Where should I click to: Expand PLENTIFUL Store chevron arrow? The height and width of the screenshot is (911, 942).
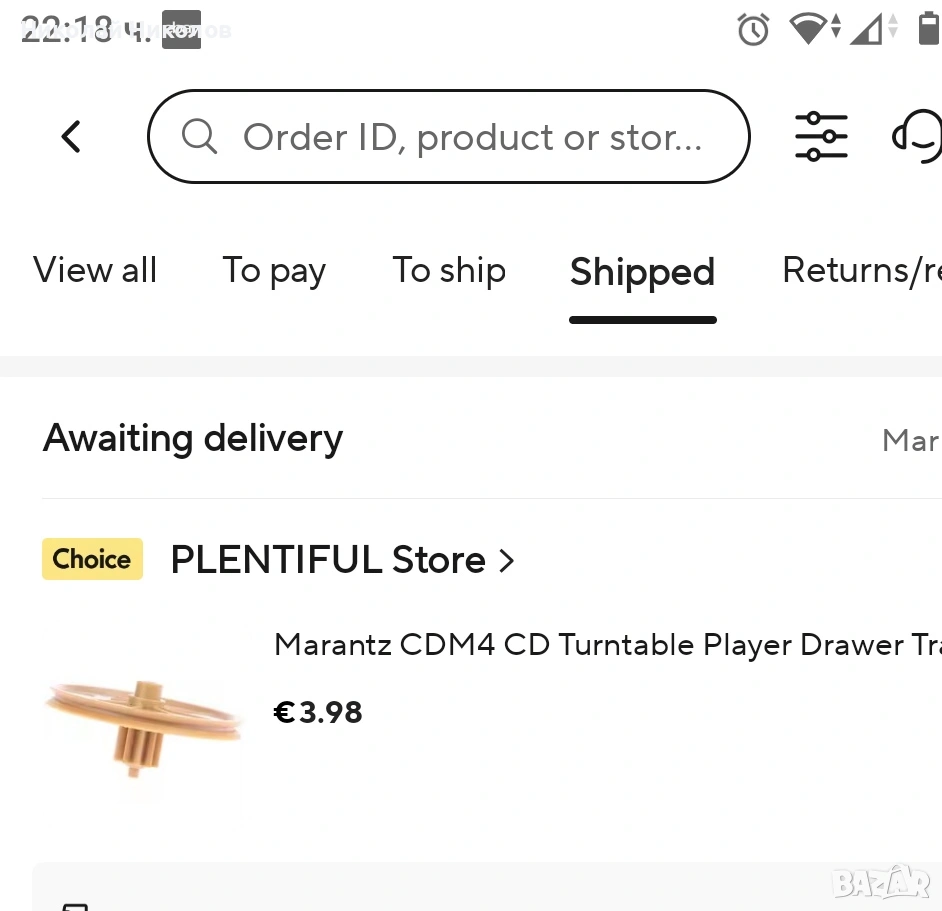507,561
